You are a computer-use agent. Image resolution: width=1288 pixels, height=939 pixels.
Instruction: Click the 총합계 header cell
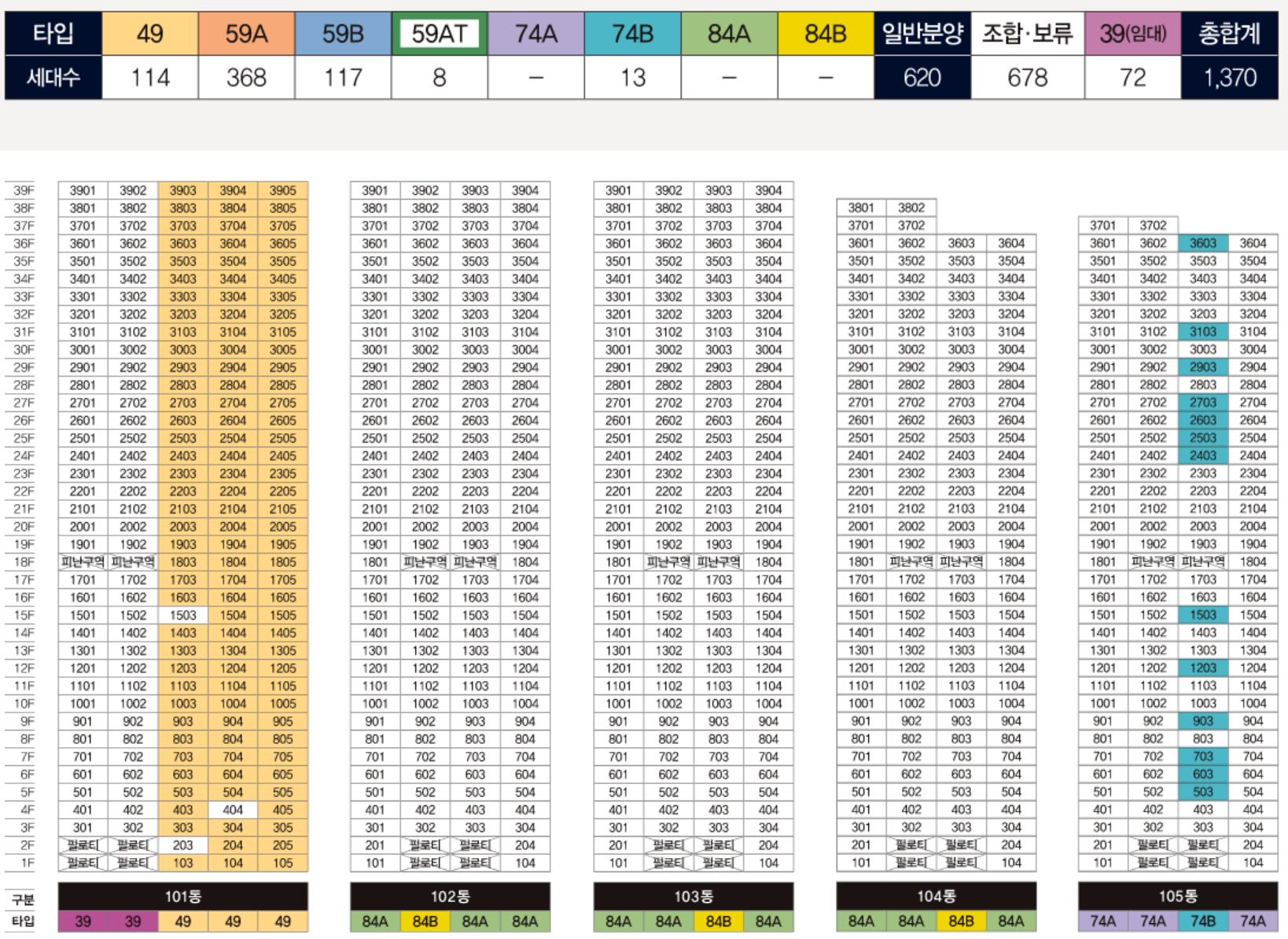pos(1230,34)
